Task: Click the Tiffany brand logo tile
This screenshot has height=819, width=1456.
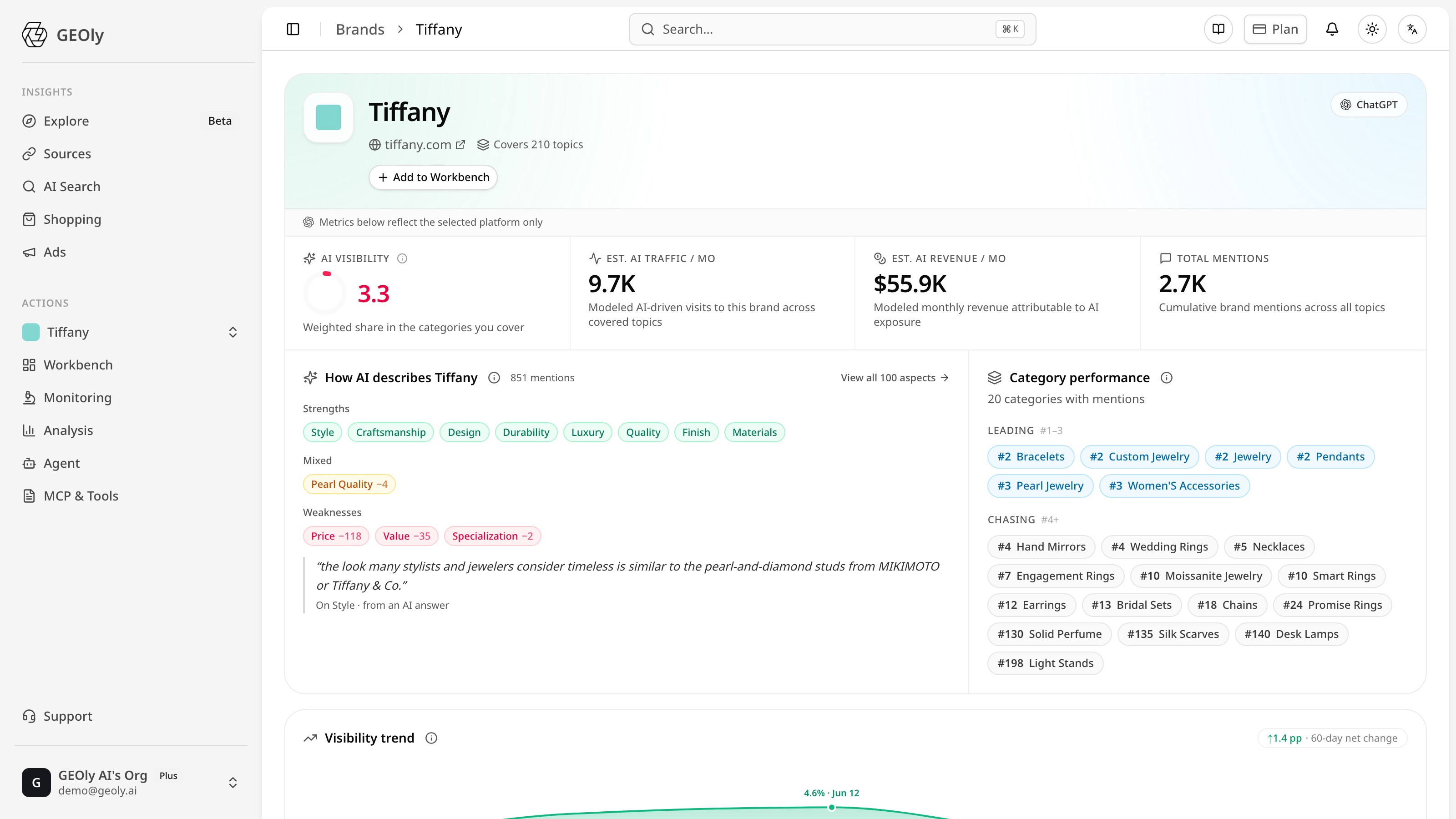Action: click(x=329, y=117)
